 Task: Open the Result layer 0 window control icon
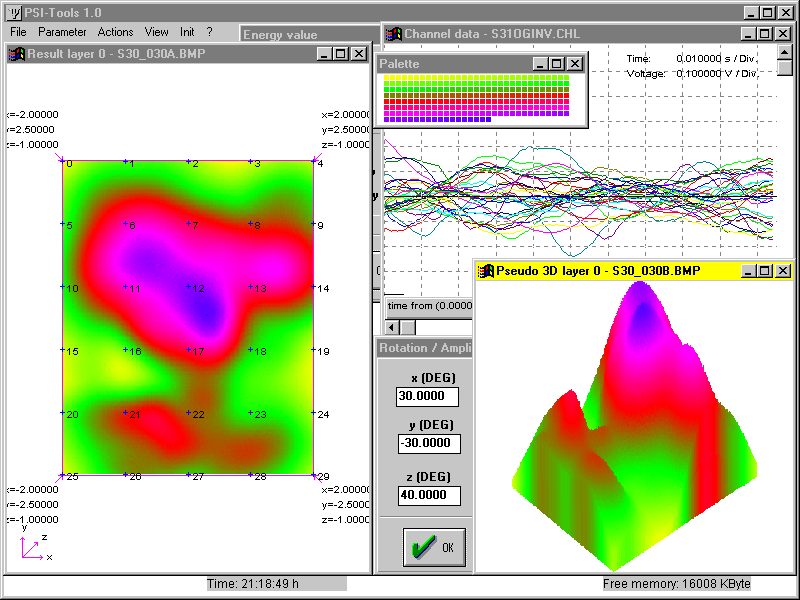[17, 53]
